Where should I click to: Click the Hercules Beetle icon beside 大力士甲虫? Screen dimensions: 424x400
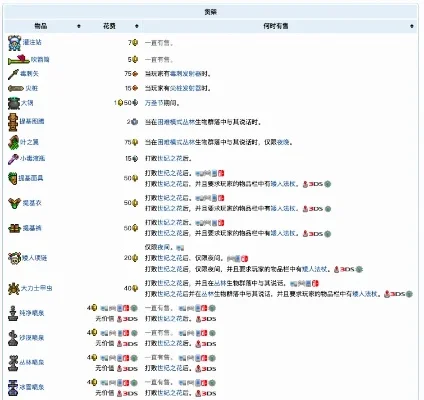[x=14, y=288]
